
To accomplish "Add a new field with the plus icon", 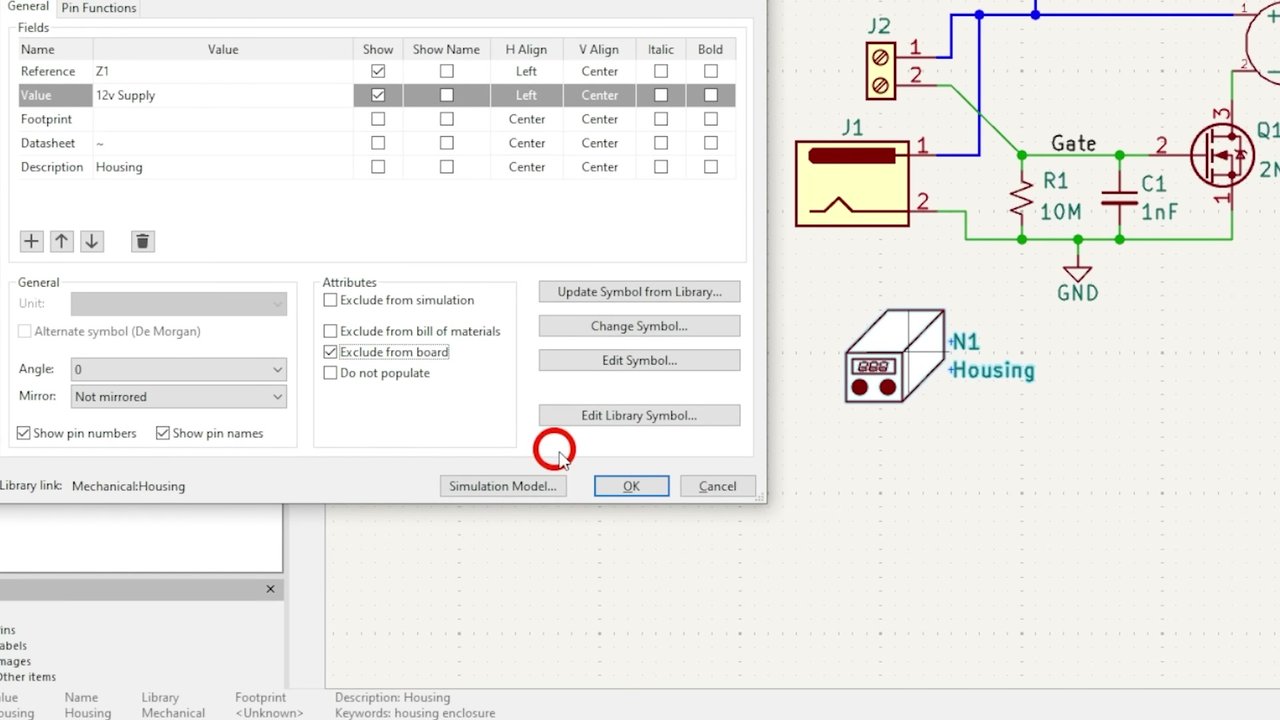I will [31, 241].
